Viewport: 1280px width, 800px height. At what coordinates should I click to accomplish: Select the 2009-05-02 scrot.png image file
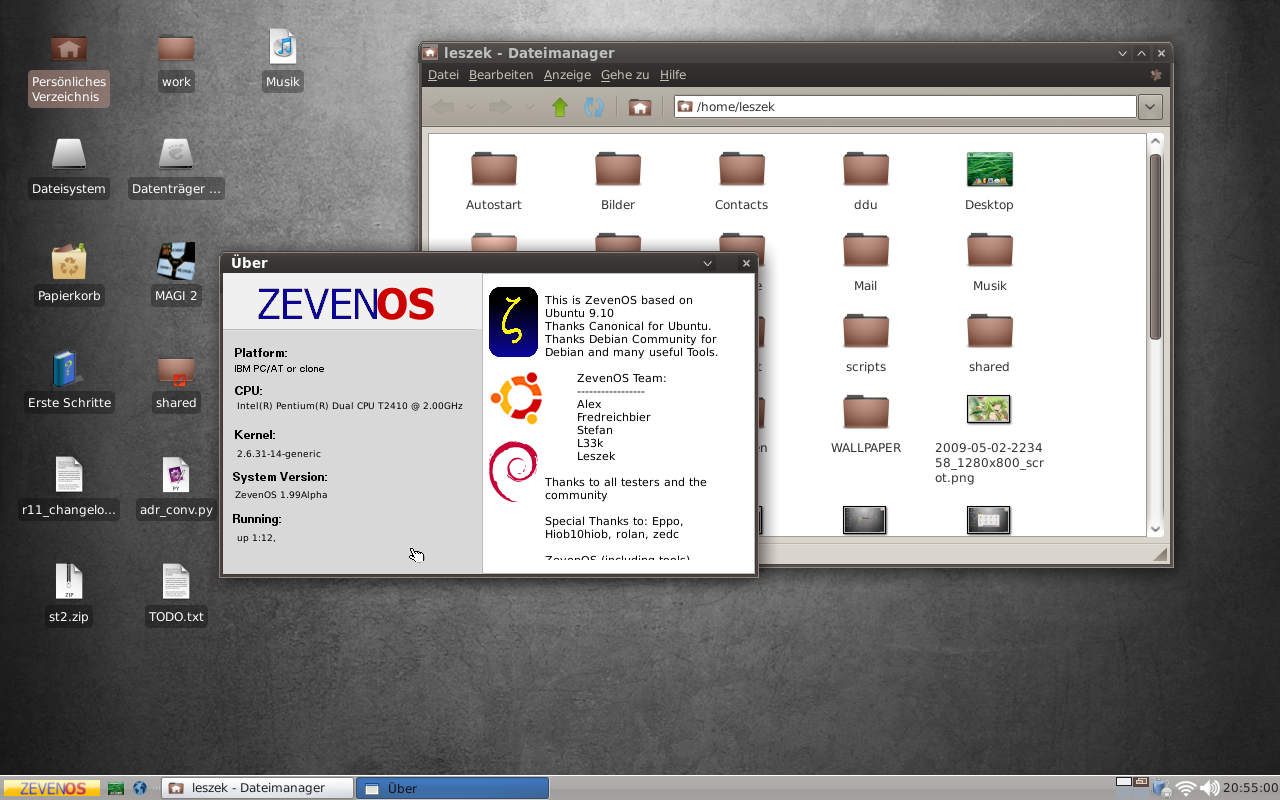click(x=989, y=438)
